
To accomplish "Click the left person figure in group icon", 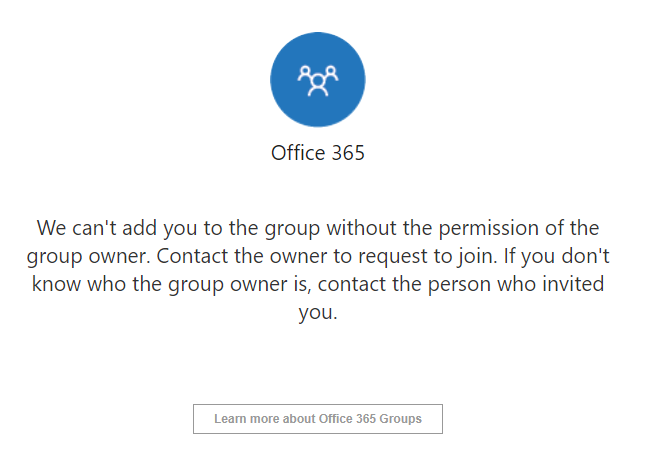I will point(305,73).
